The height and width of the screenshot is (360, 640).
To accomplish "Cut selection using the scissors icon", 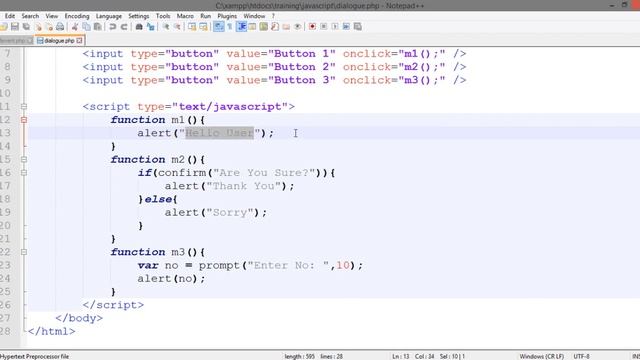I will pyautogui.click(x=75, y=27).
